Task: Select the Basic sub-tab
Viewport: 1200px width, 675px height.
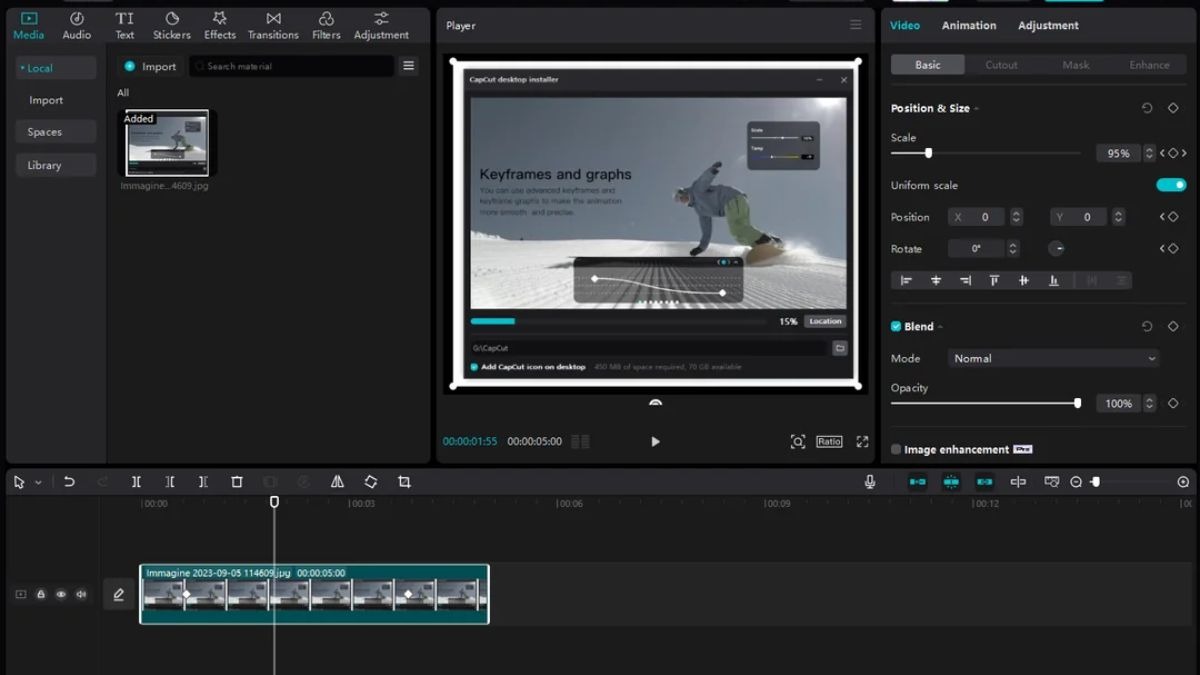Action: [928, 65]
